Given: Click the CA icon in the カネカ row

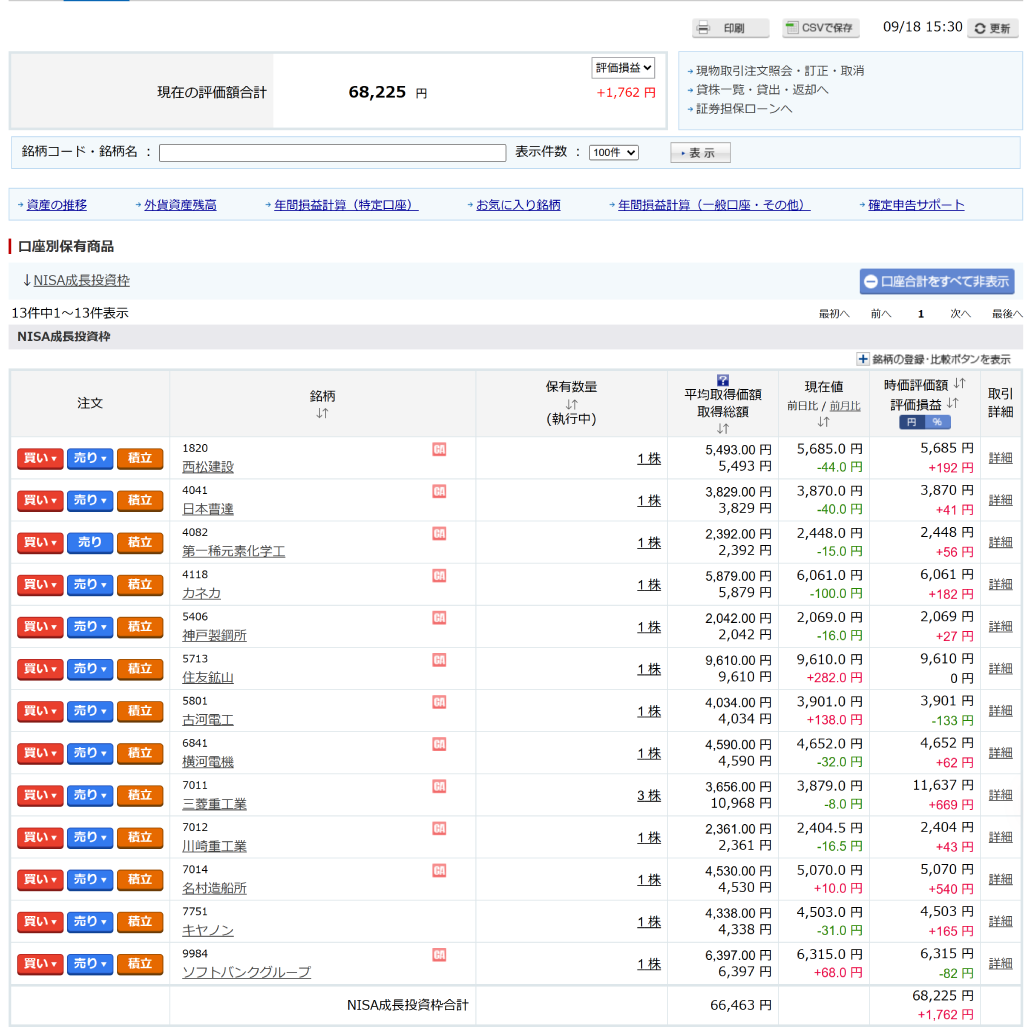Looking at the screenshot, I should 439,576.
